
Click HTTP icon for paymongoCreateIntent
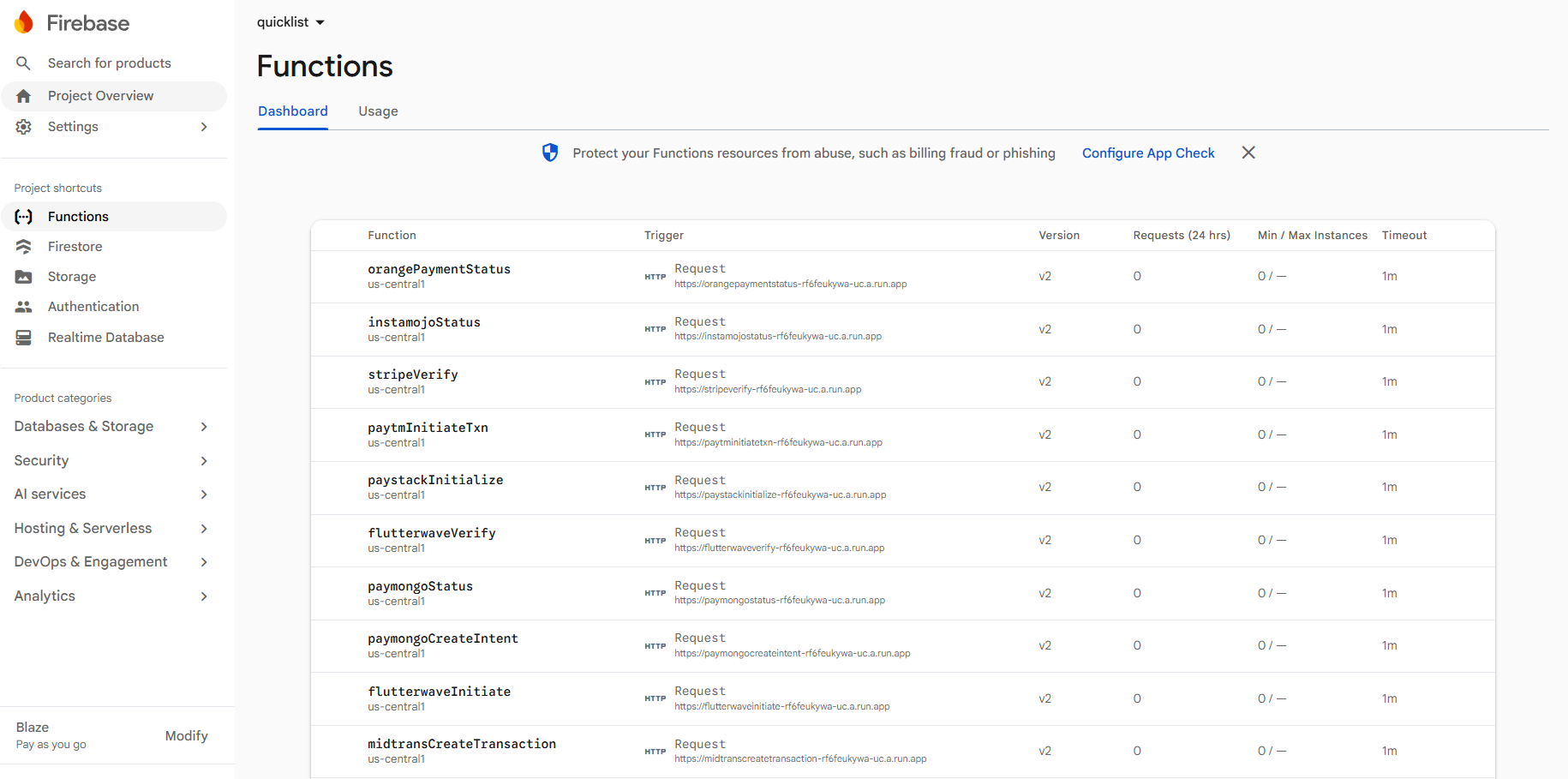(x=655, y=646)
